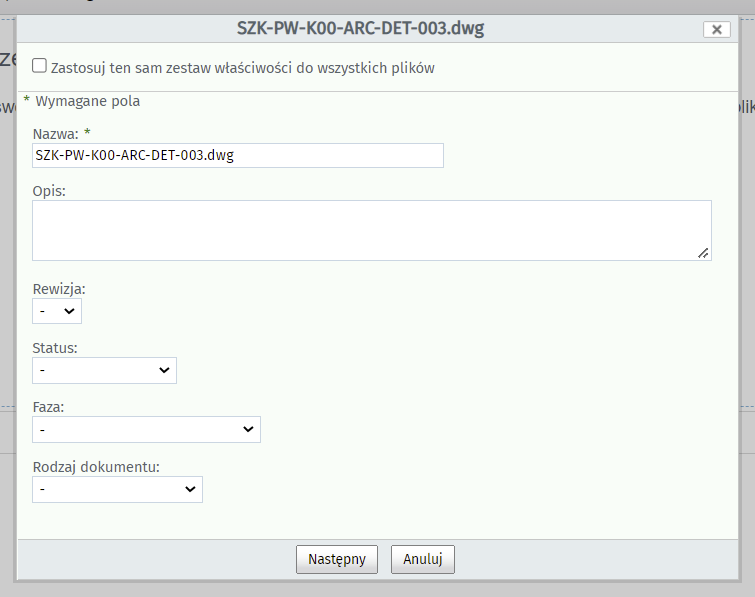The height and width of the screenshot is (597, 755).
Task: Expand the Status combo box
Action: 104,370
